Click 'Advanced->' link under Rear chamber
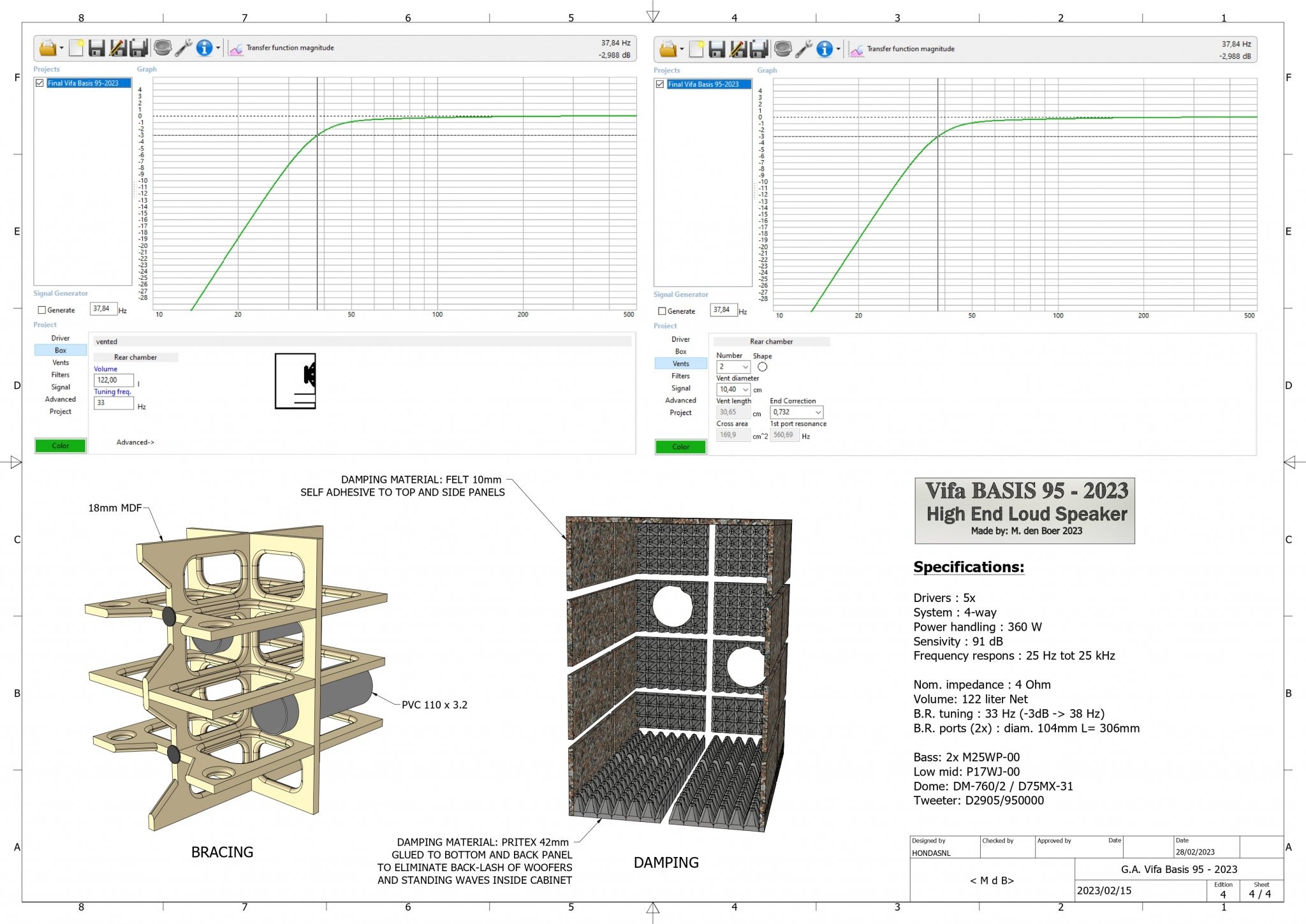The height and width of the screenshot is (924, 1306). coord(135,442)
